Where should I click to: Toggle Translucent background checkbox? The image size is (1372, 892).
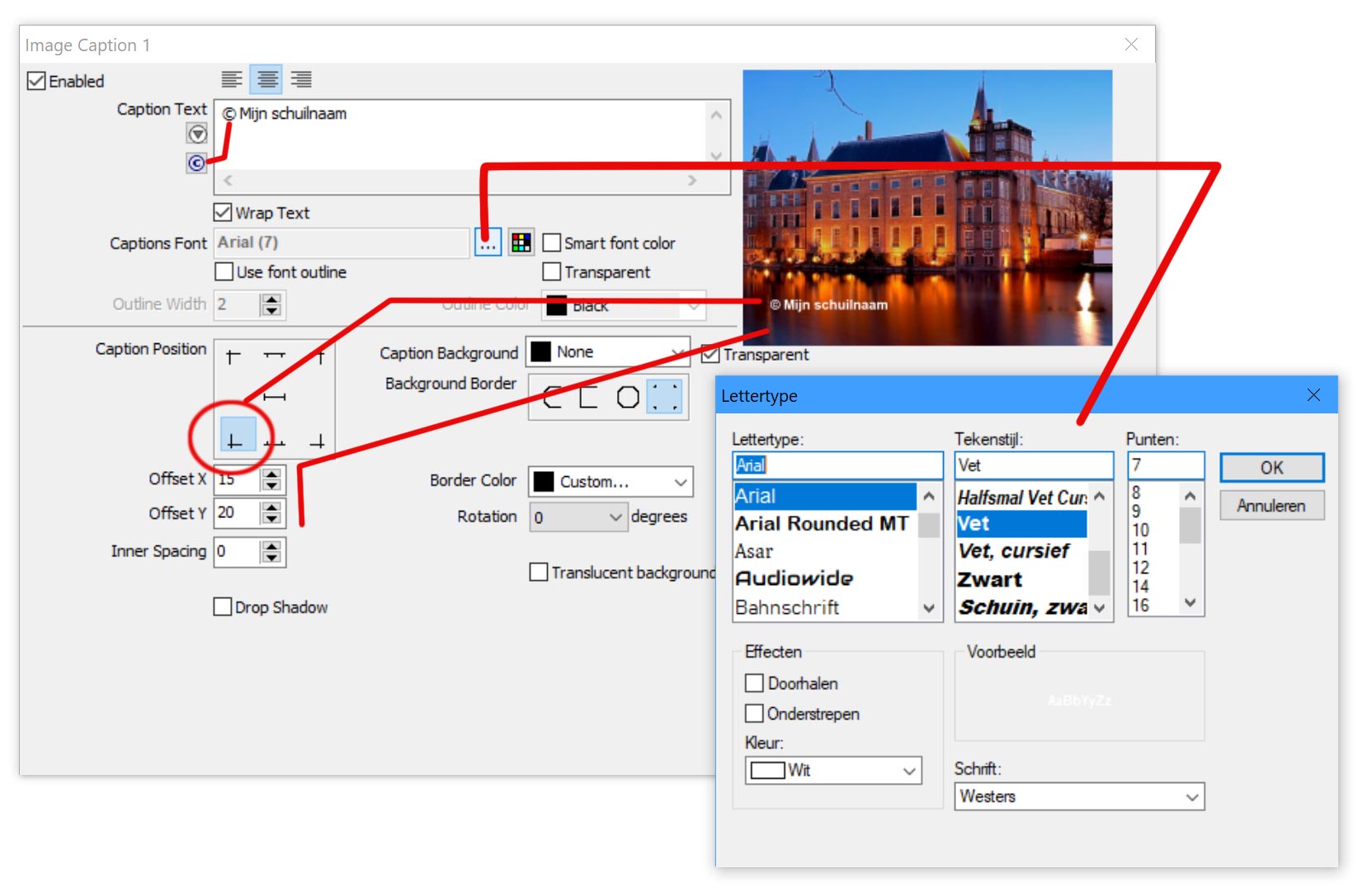[x=539, y=572]
